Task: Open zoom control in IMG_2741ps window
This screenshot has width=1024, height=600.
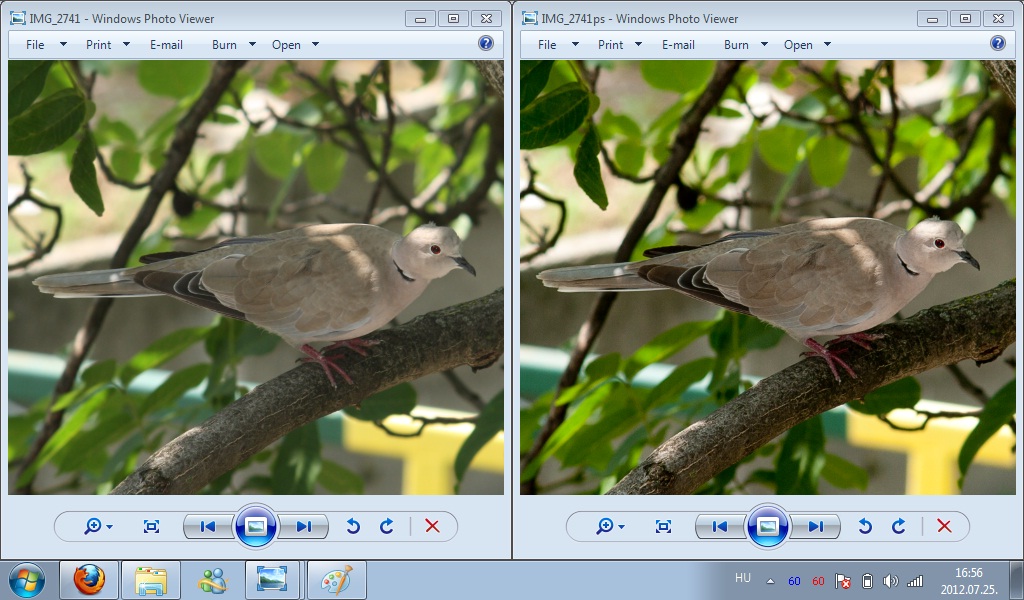Action: (x=610, y=526)
